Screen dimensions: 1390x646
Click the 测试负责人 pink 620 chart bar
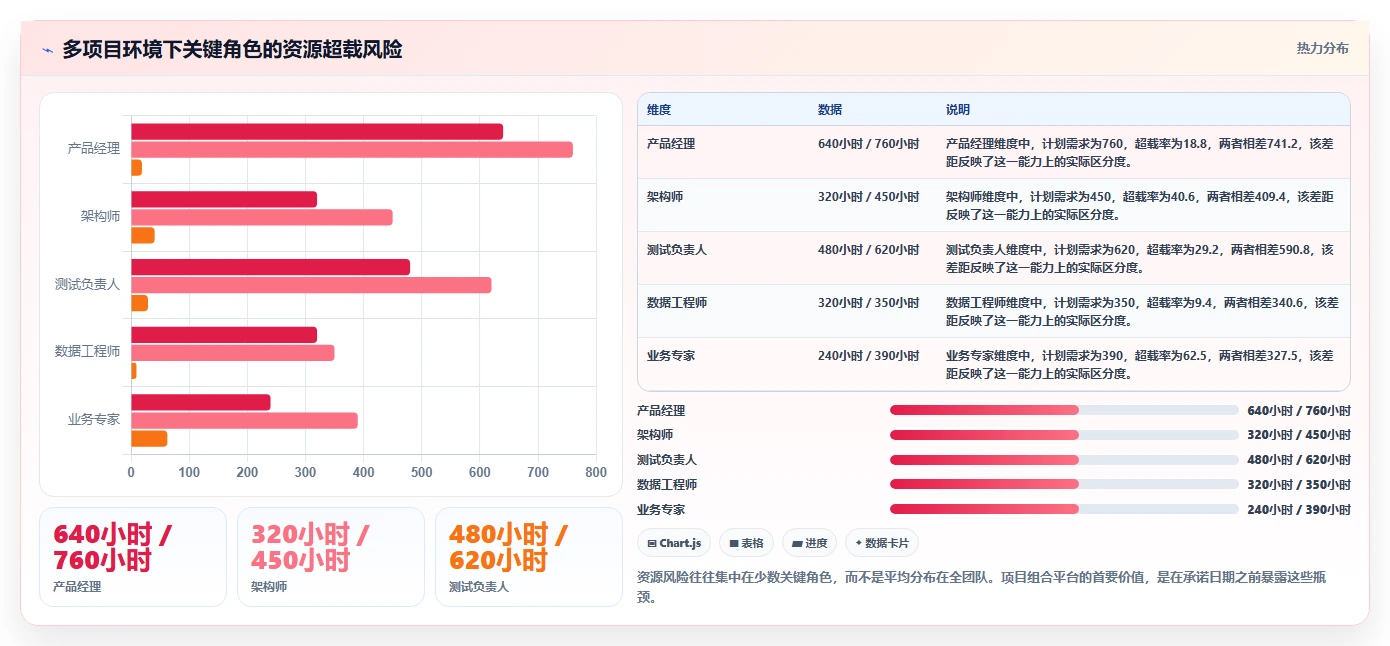tap(311, 285)
